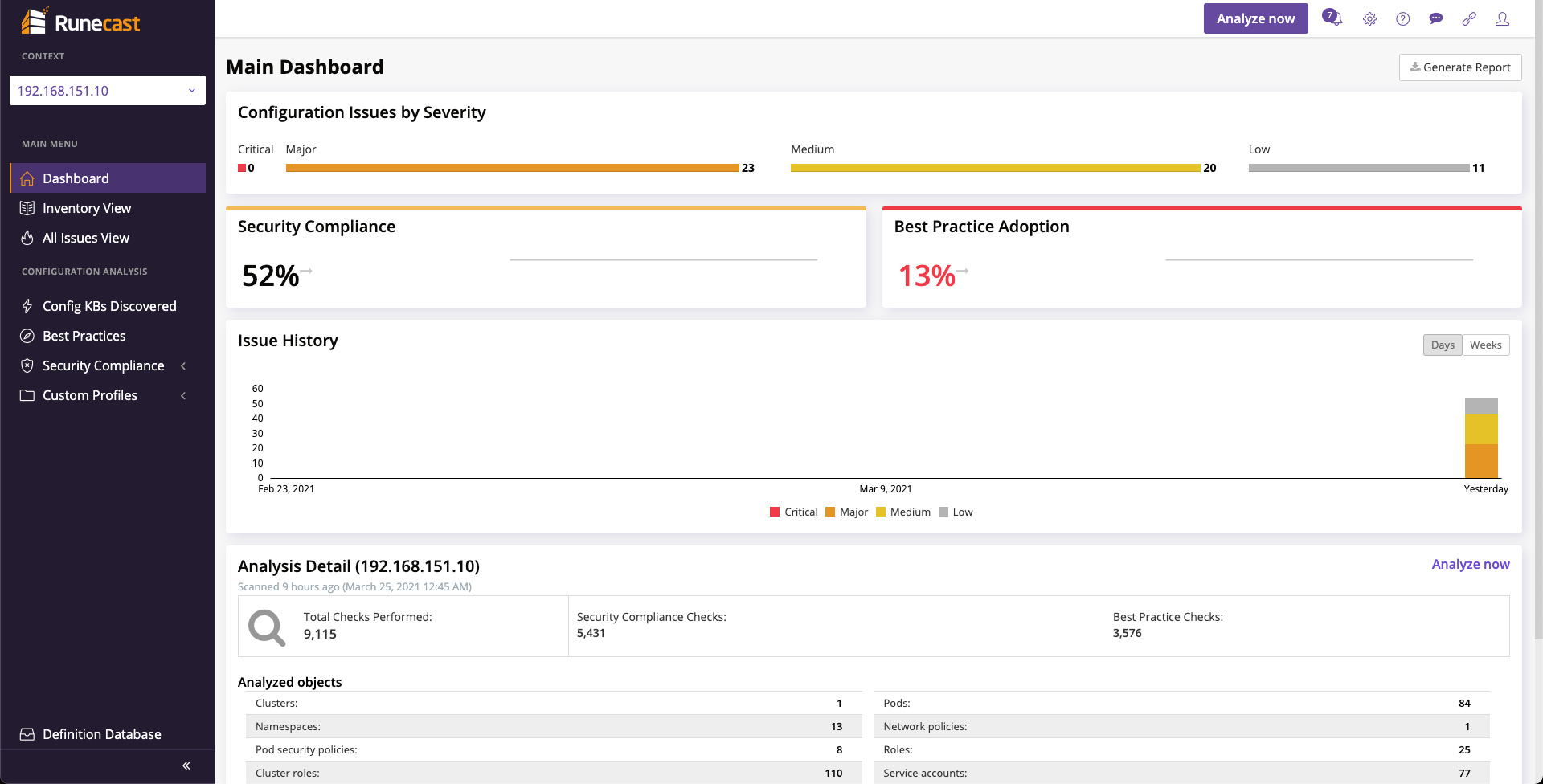
Task: Click the Runecast logo
Action: (x=80, y=22)
